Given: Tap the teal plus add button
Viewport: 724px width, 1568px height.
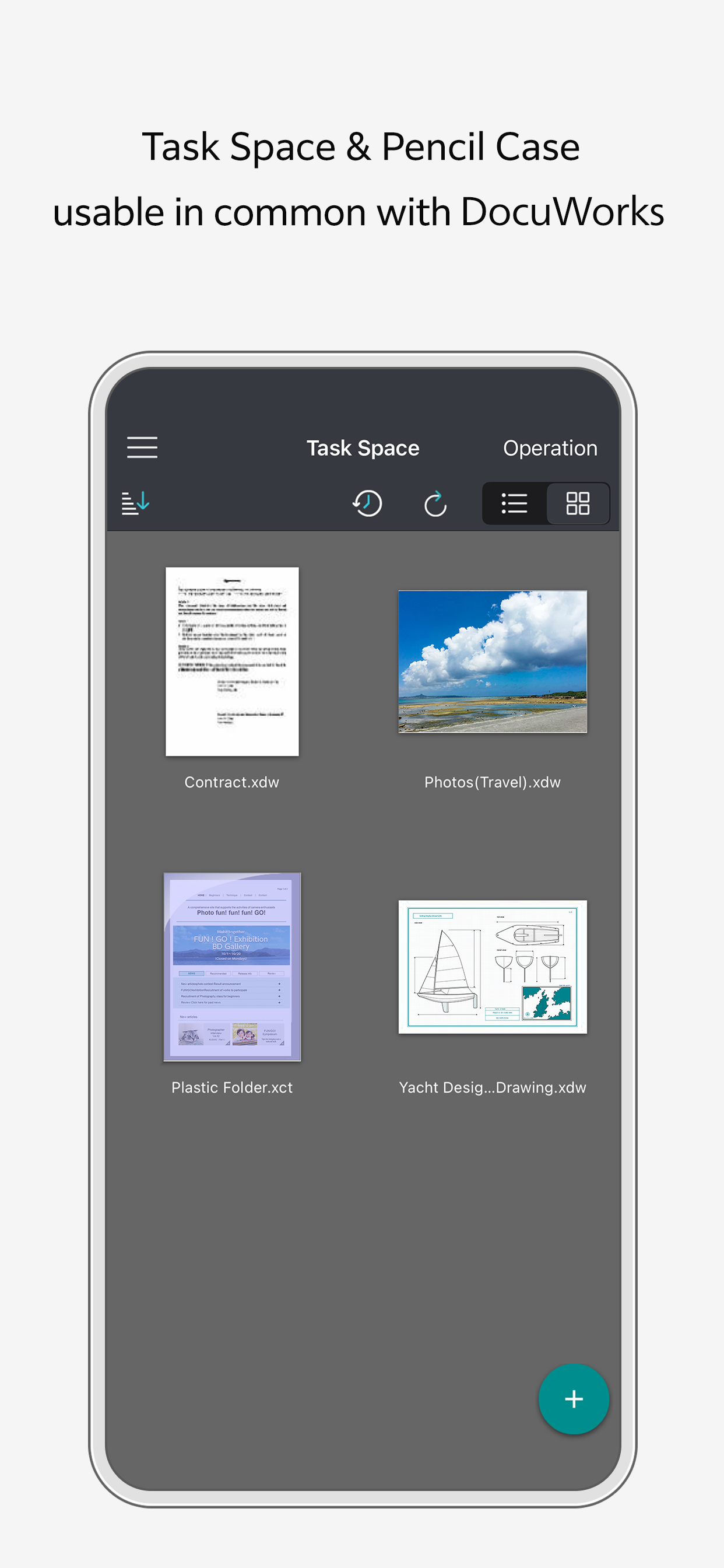Looking at the screenshot, I should click(573, 1399).
